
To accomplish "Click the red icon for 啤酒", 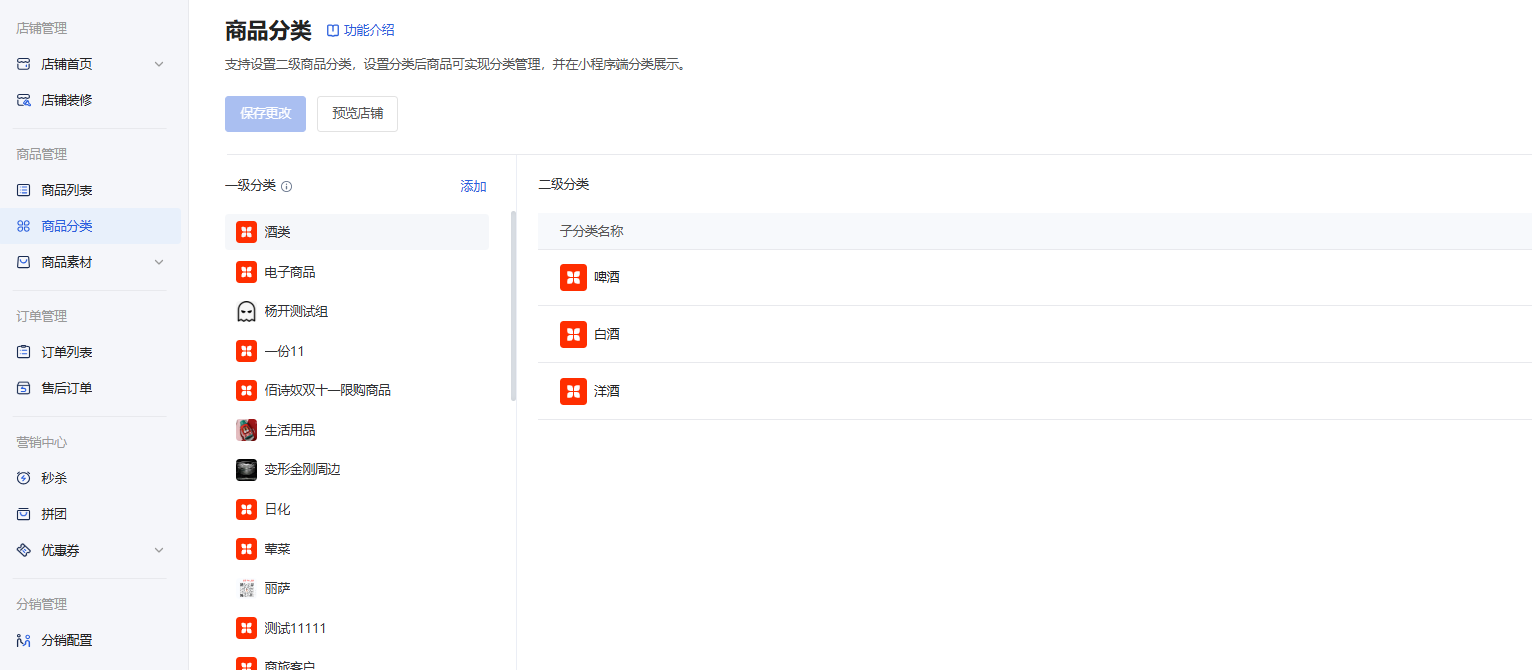I will [573, 277].
